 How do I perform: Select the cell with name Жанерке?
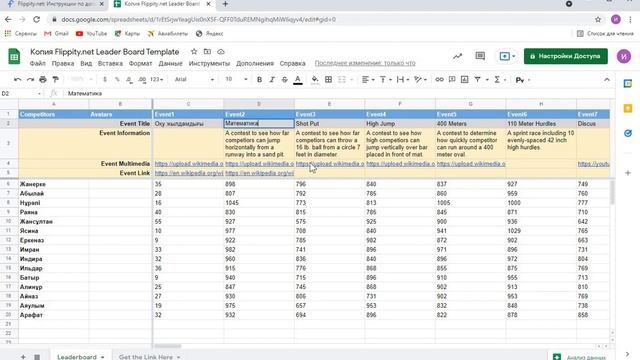tap(53, 184)
